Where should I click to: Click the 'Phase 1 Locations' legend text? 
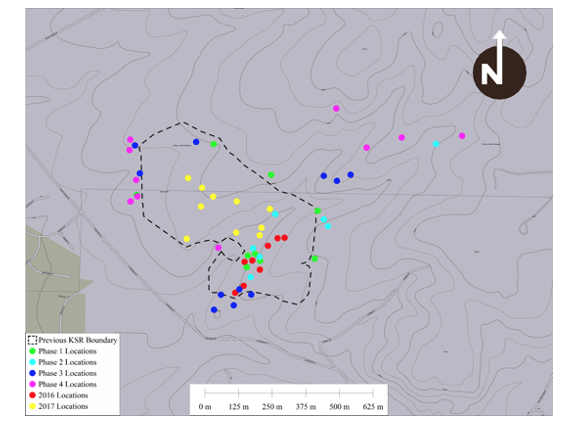68,351
